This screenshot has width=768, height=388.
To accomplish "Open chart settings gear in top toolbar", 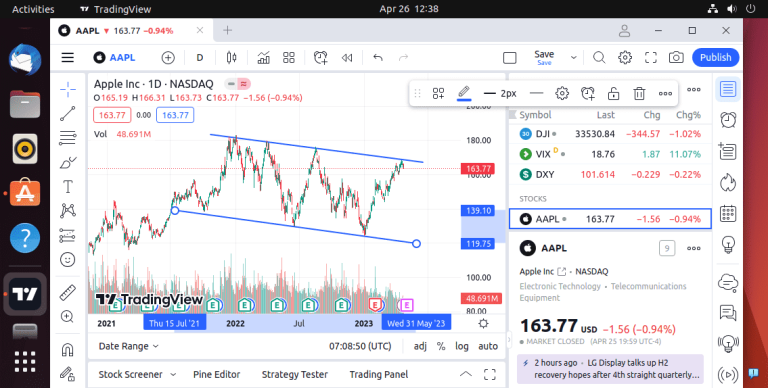I will point(625,58).
